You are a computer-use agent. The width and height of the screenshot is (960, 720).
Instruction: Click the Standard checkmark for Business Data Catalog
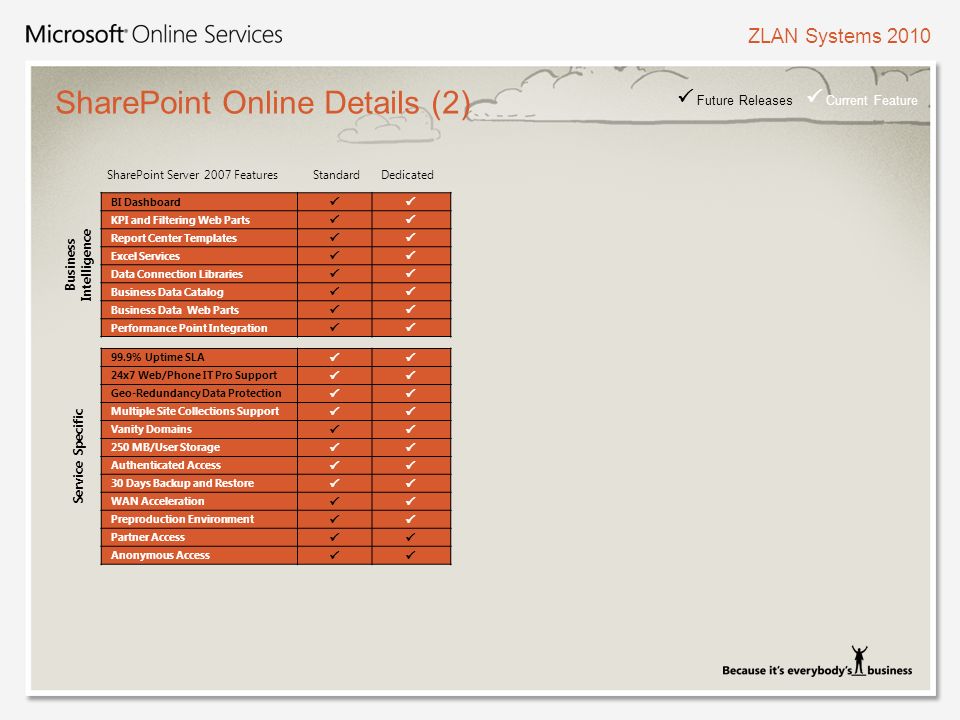point(334,291)
